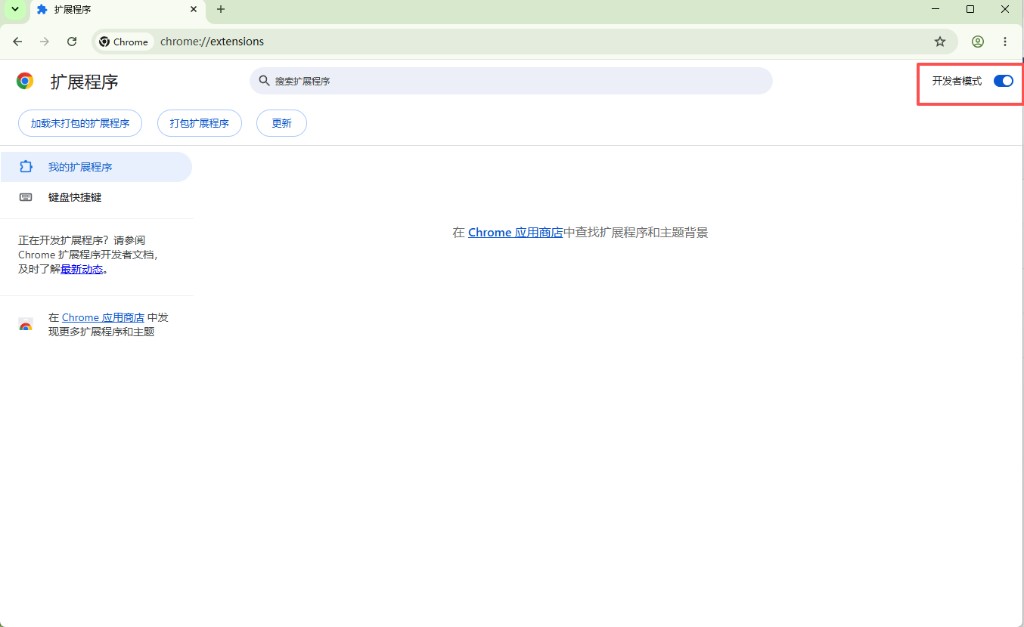Screen dimensions: 1024x627
Task: Click the Chrome site info chip
Action: (x=124, y=42)
